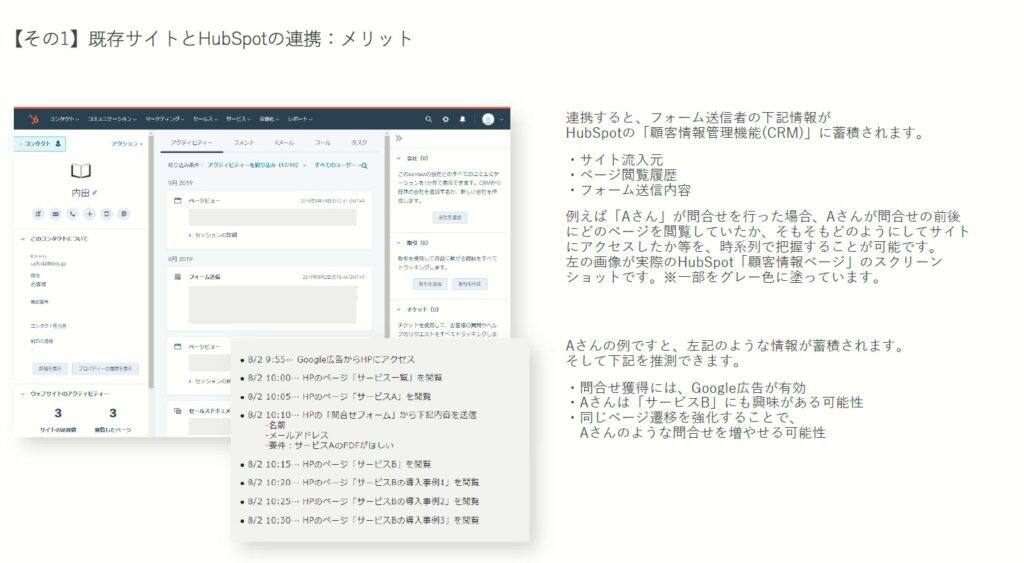This screenshot has height=563, width=1024.
Task: Click the book avatar above 内田
Action: [x=81, y=171]
